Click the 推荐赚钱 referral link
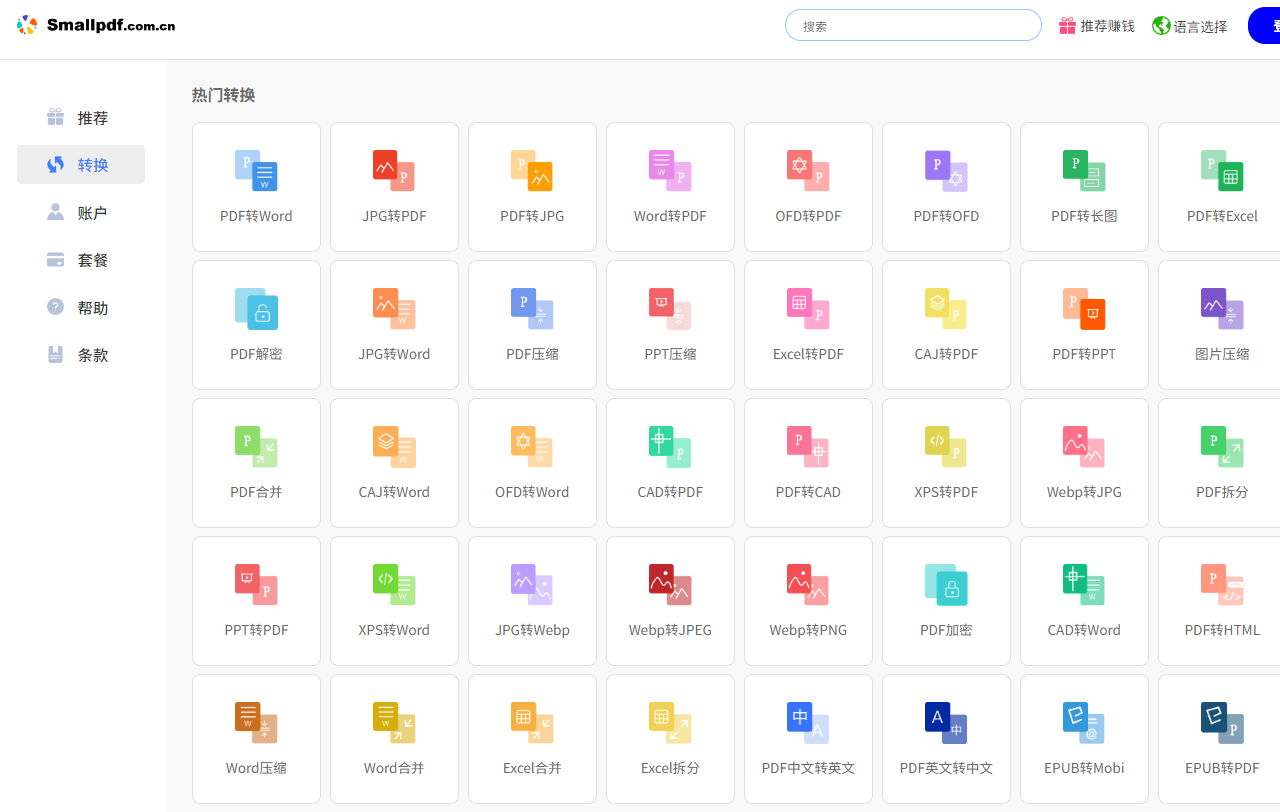Screen dimensions: 1280x812 pyautogui.click(x=1097, y=26)
